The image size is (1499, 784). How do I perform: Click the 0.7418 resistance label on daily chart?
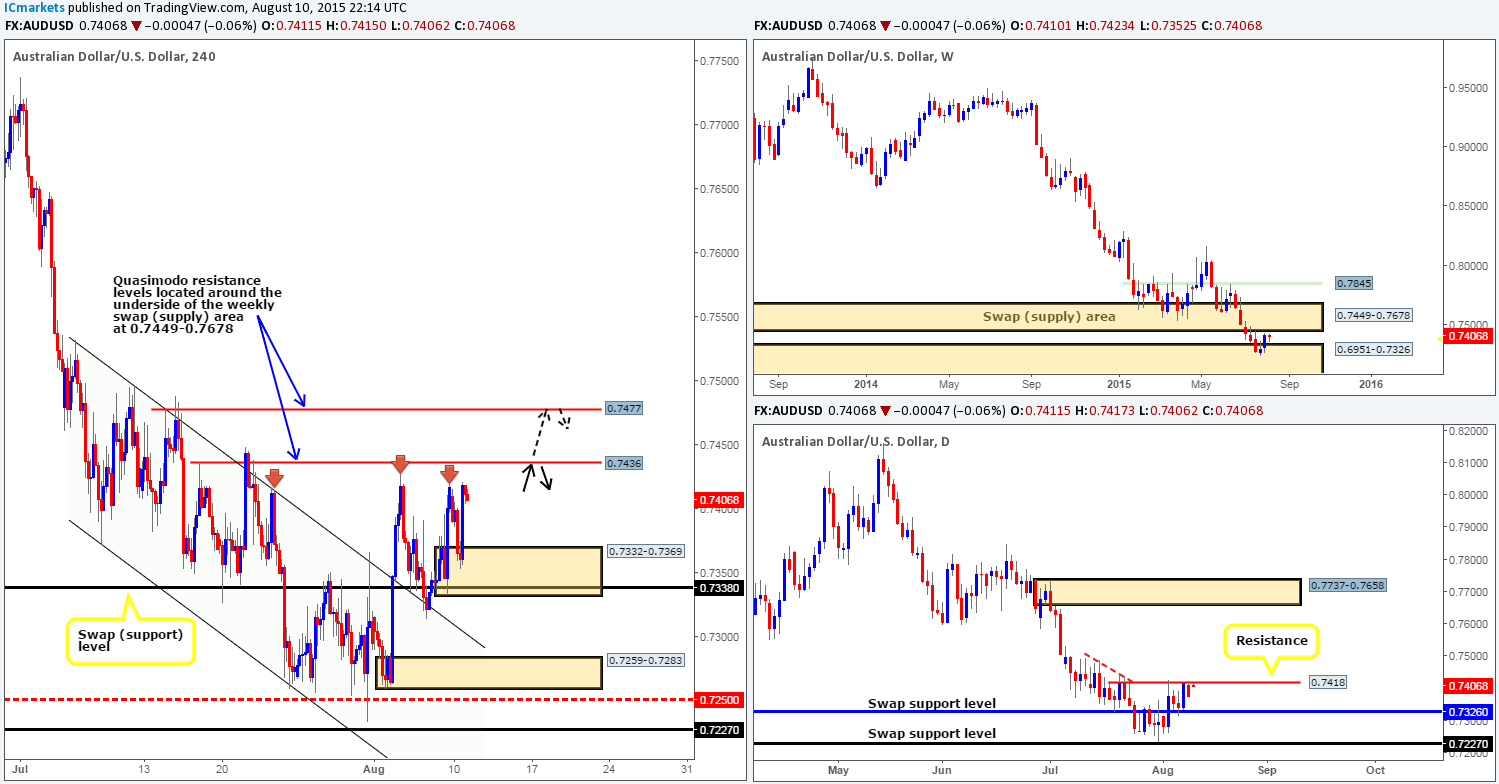1327,682
